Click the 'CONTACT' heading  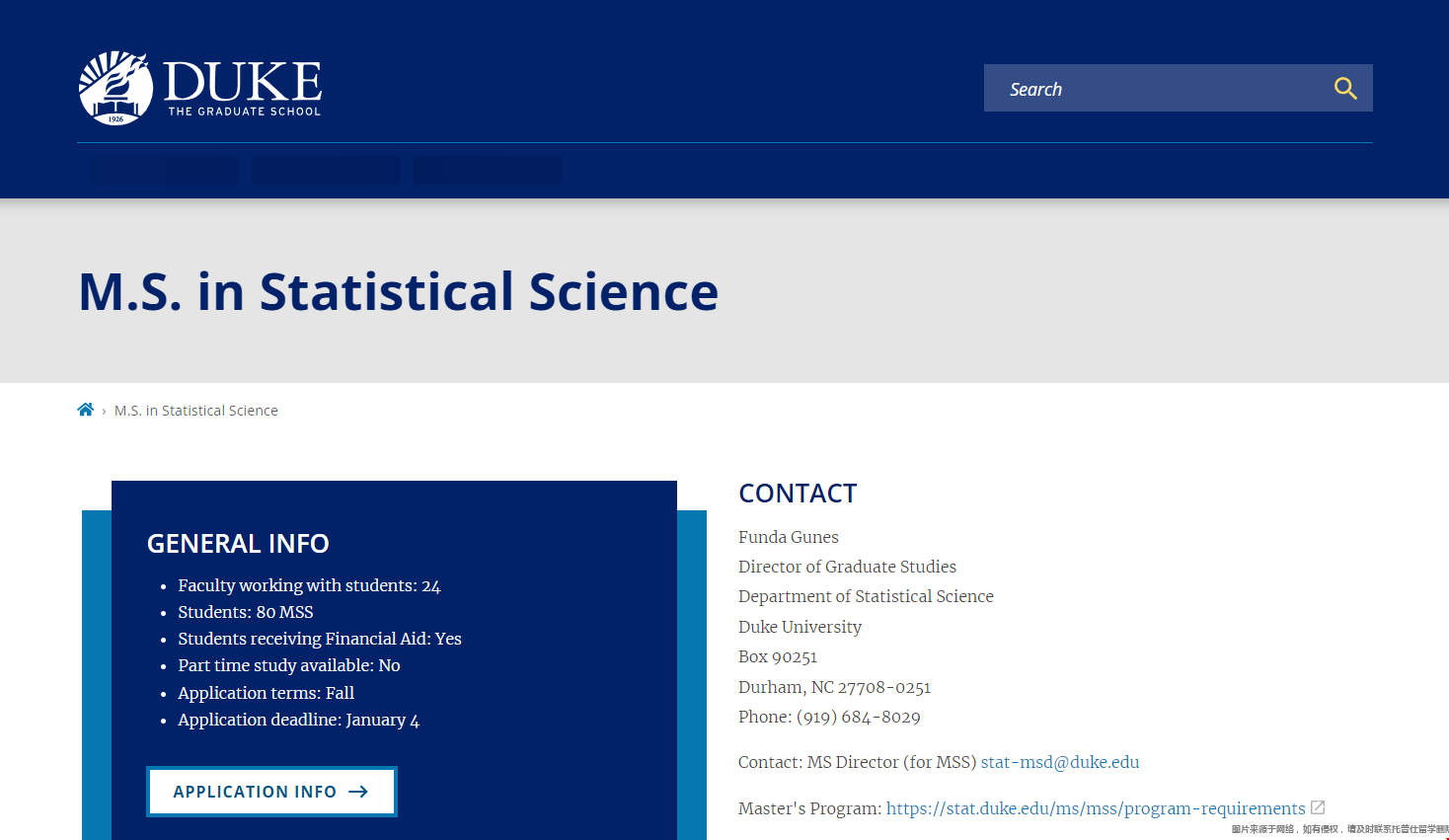[x=798, y=494]
